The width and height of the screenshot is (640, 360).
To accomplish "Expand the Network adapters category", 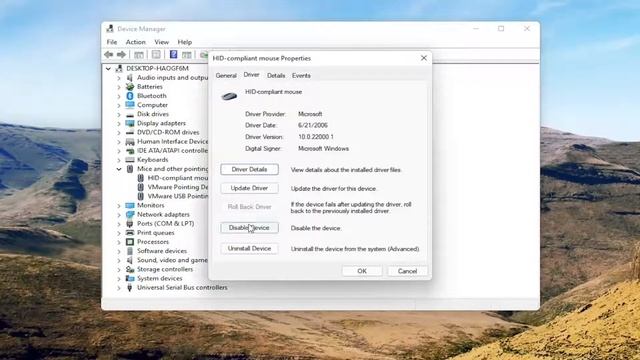I will tap(119, 215).
